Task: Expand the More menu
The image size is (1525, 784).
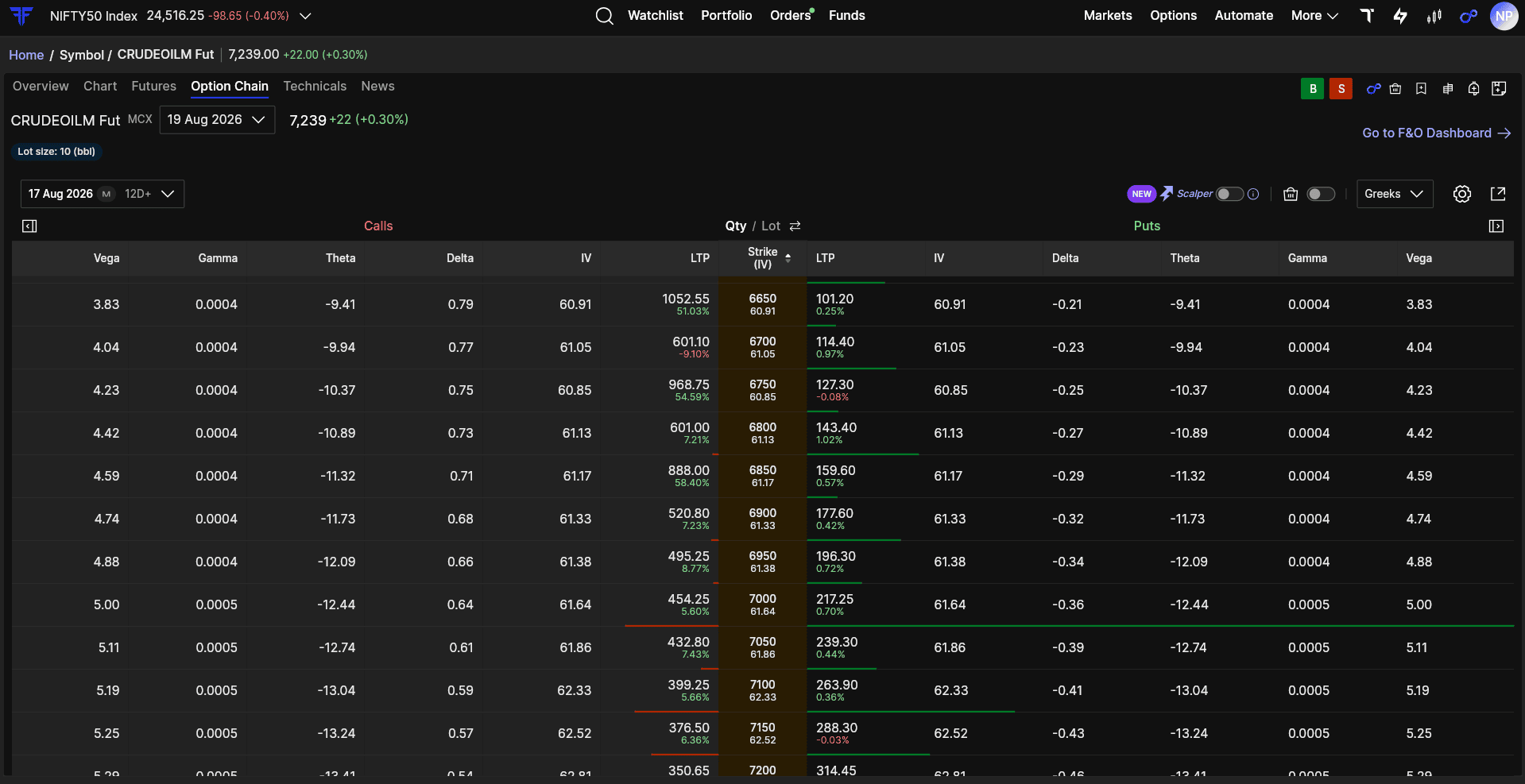Action: pyautogui.click(x=1314, y=16)
